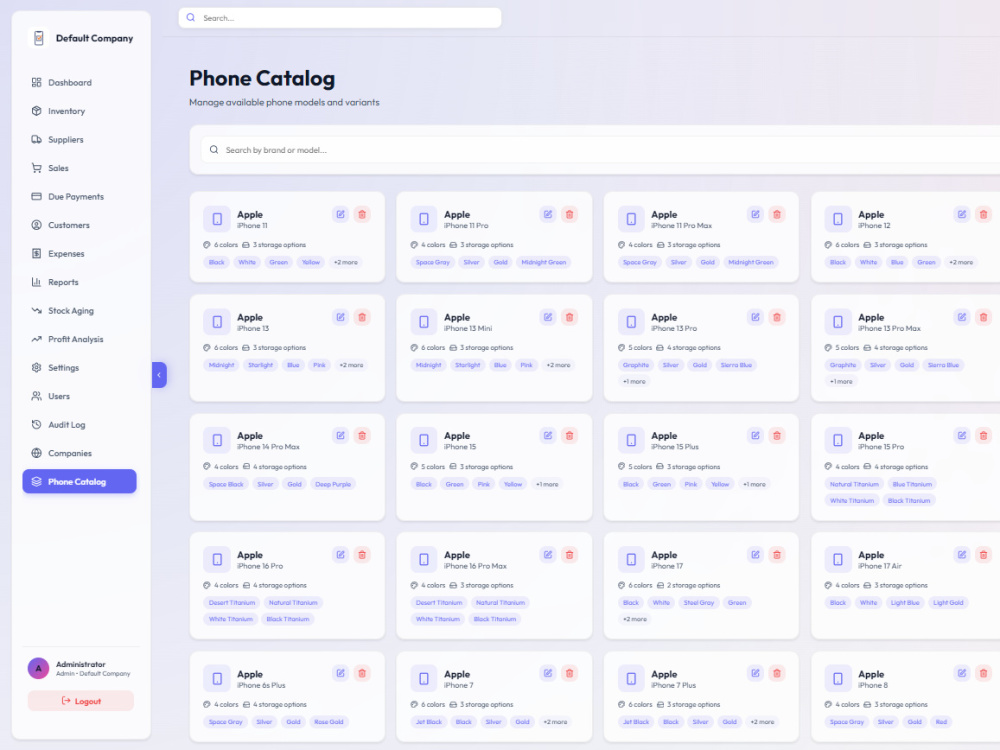Click the Logout button
This screenshot has width=1000, height=750.
click(x=81, y=701)
